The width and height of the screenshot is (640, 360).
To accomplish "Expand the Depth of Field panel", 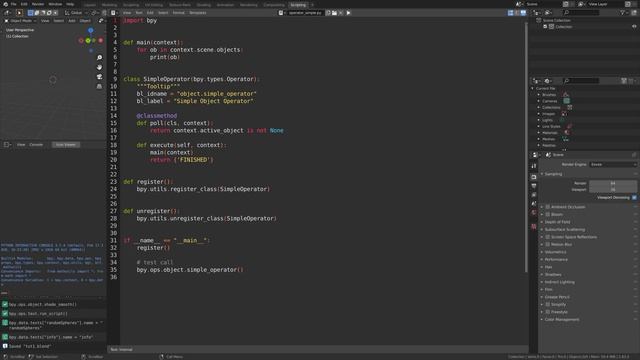I will tap(557, 222).
